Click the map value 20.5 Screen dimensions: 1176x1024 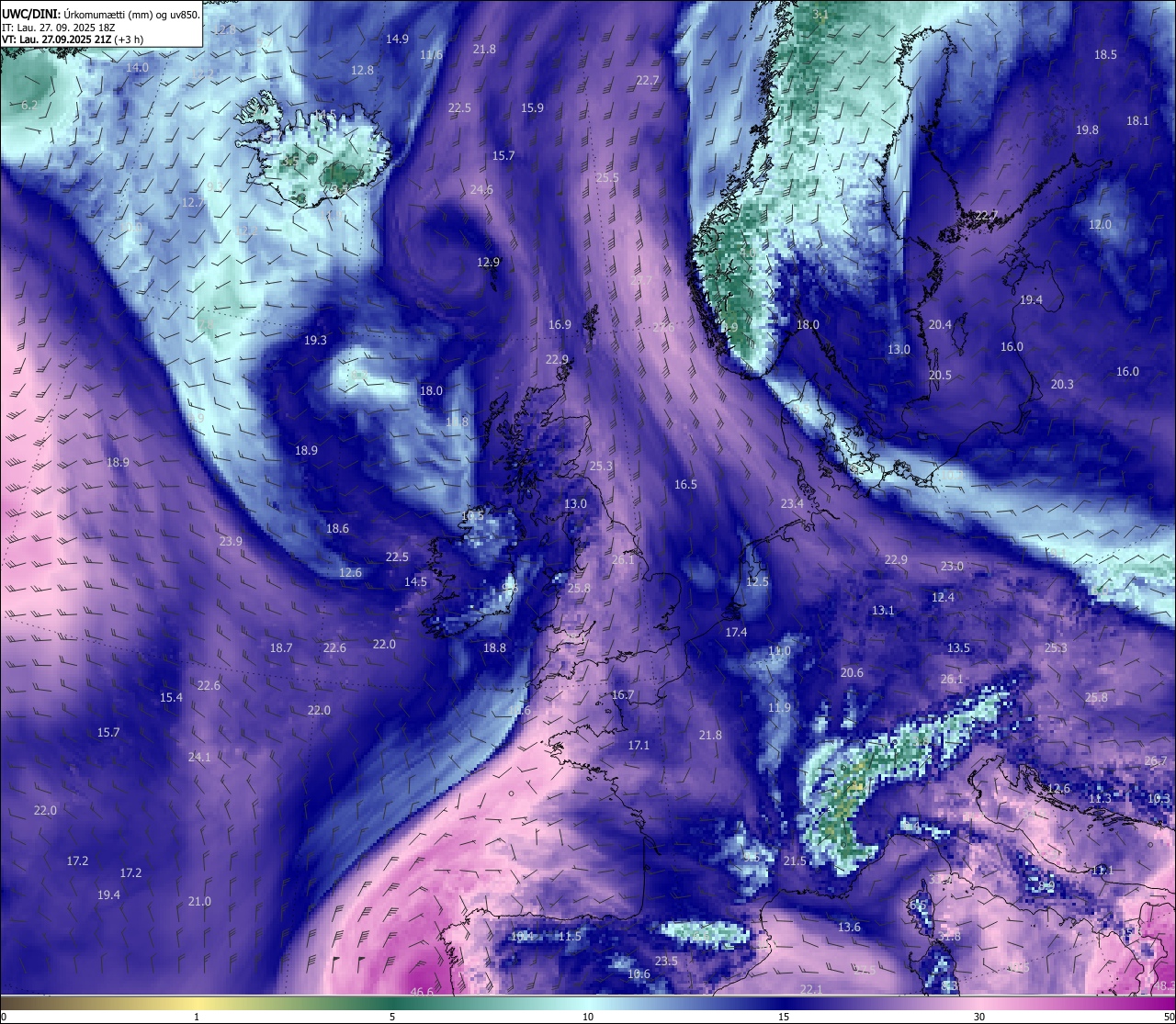point(940,375)
